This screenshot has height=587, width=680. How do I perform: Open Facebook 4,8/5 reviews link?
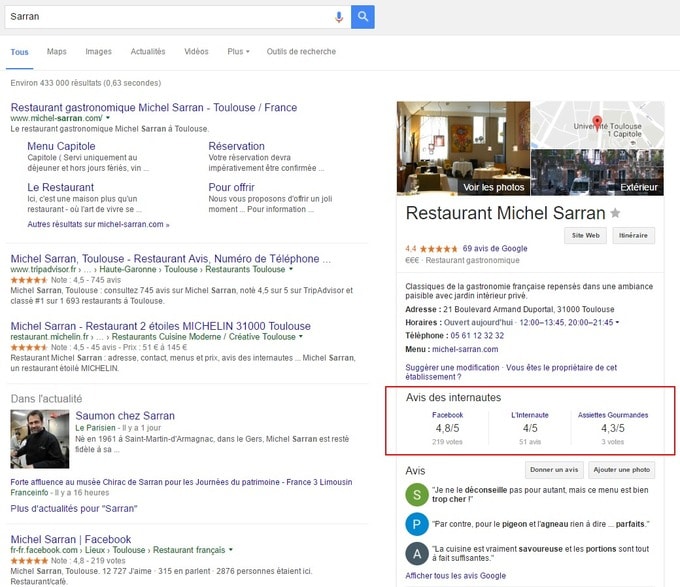(447, 415)
